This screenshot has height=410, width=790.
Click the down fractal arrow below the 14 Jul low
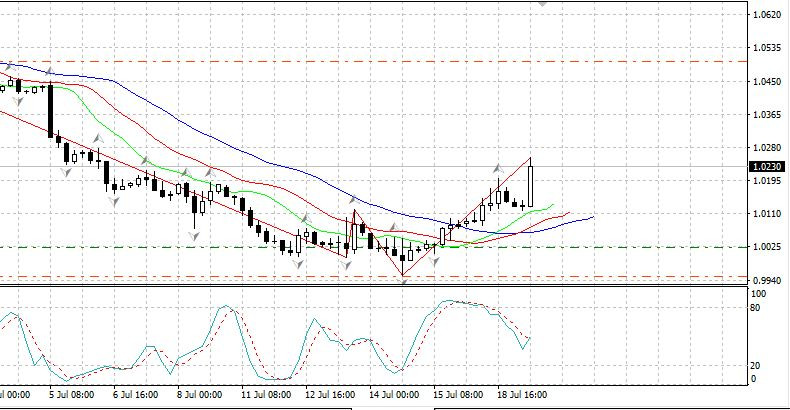click(403, 282)
